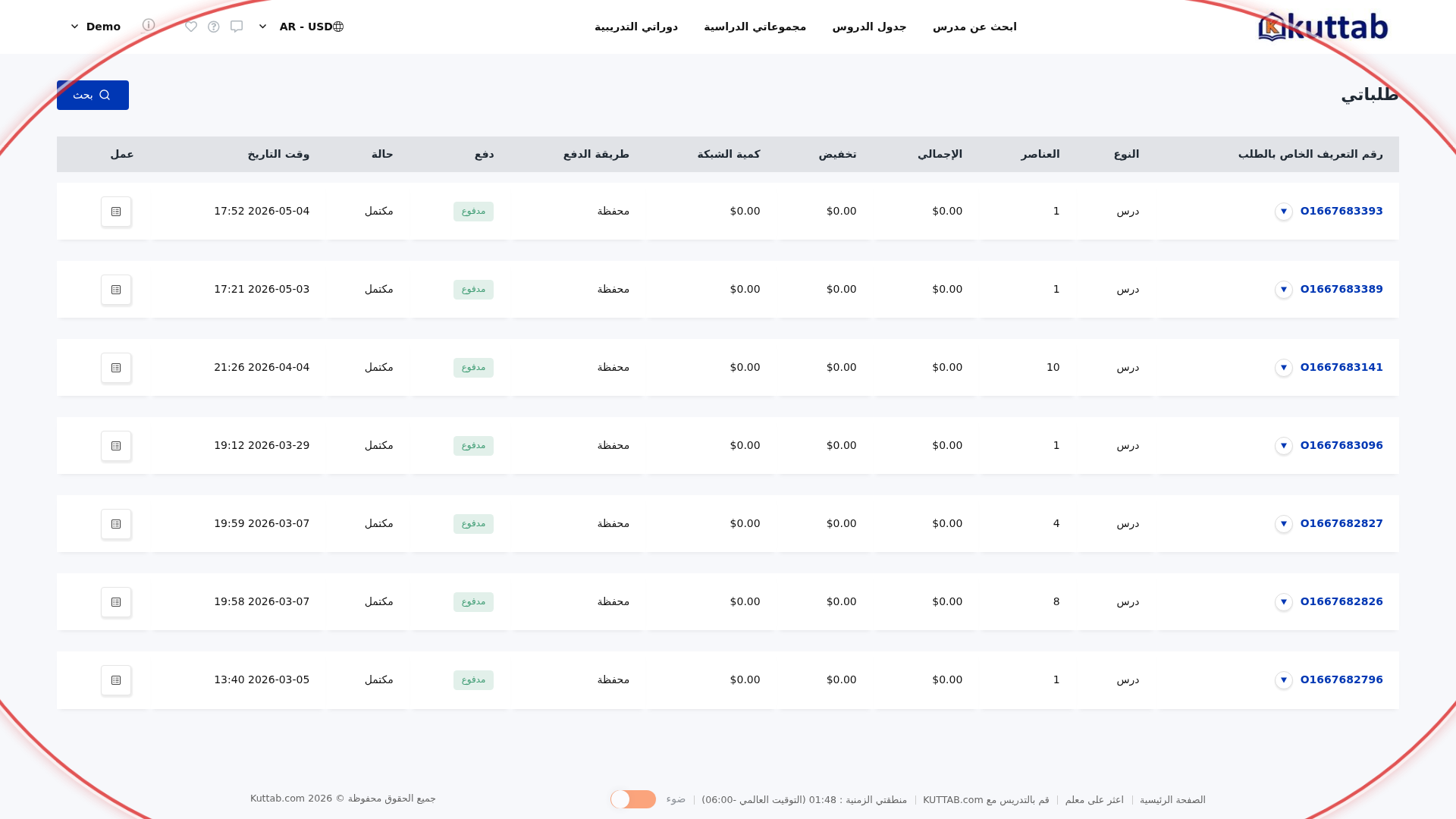Open جدول الدروس menu item
1456x819 pixels.
pyautogui.click(x=869, y=27)
